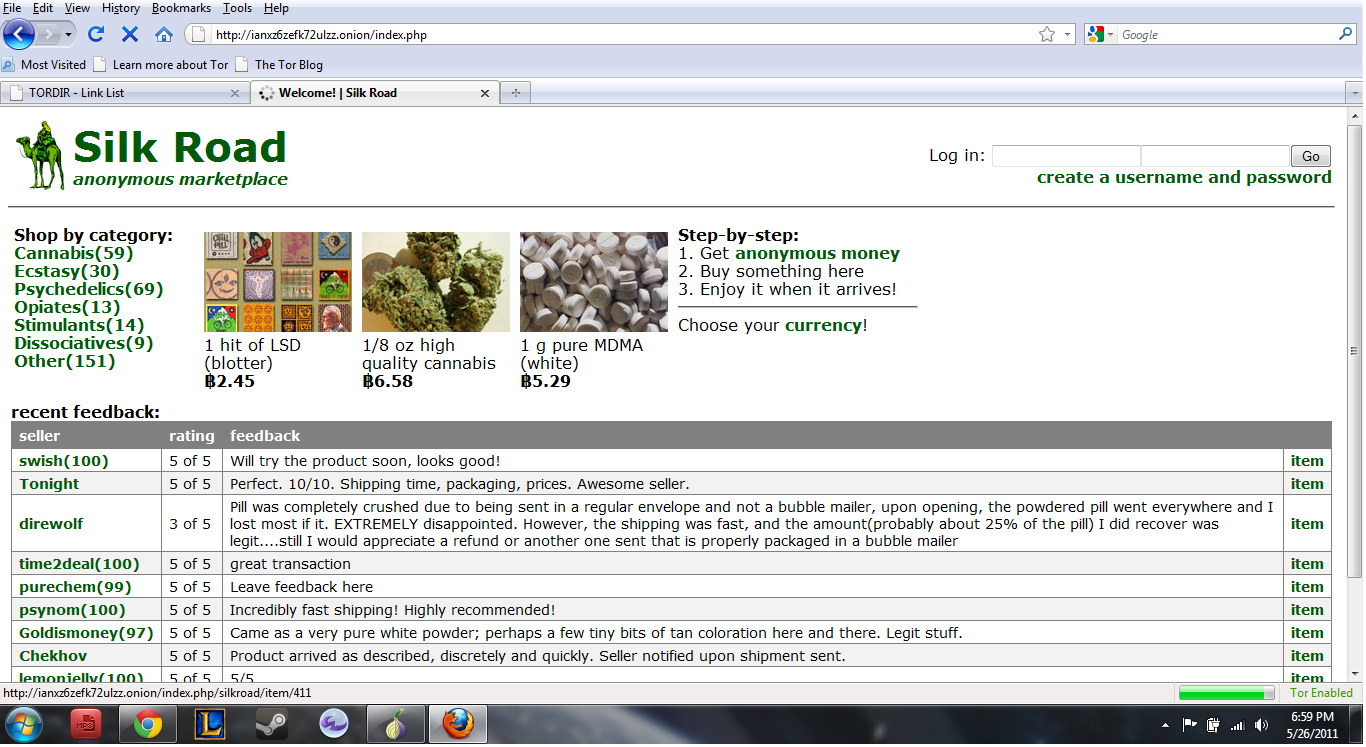1366x747 pixels.
Task: Stop loading with the X button
Action: tap(130, 34)
